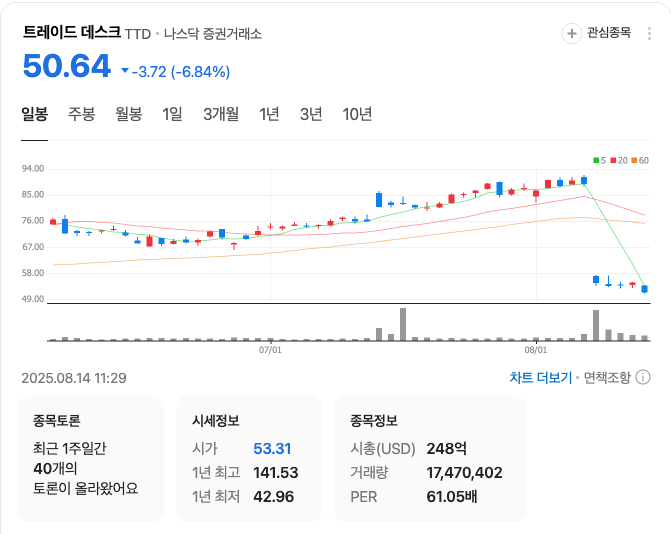Open the 종목토론 discussion card
The width and height of the screenshot is (671, 534).
point(91,459)
